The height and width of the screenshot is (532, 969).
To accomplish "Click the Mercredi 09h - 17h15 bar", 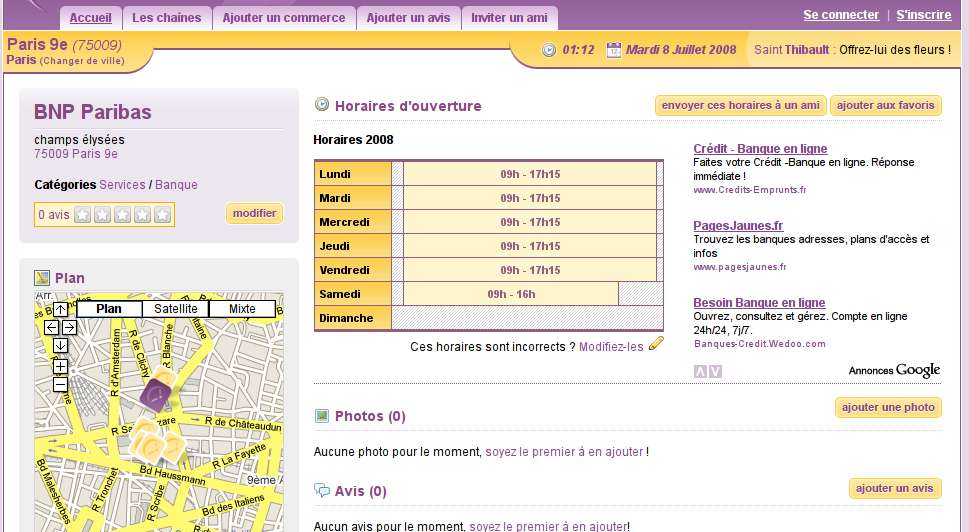I will pyautogui.click(x=530, y=222).
